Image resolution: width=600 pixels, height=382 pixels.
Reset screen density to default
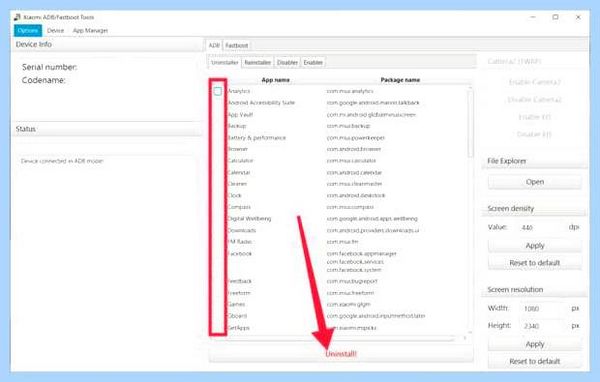[x=535, y=263]
